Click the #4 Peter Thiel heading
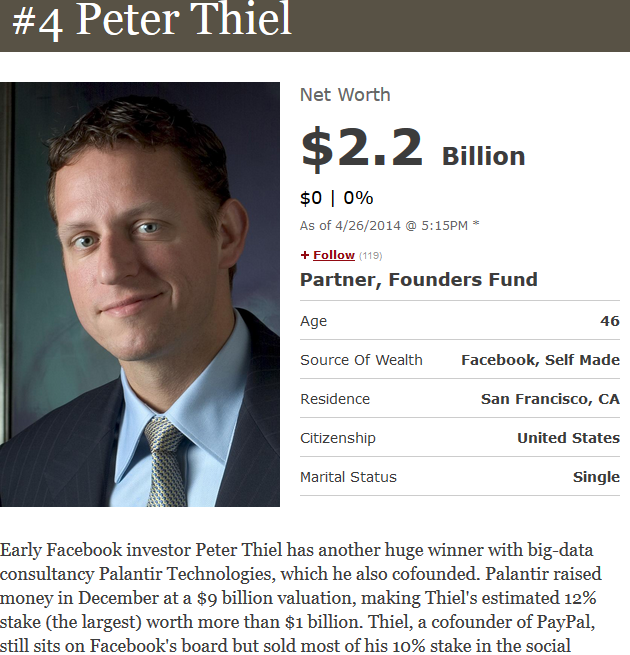630x655 pixels. 152,20
